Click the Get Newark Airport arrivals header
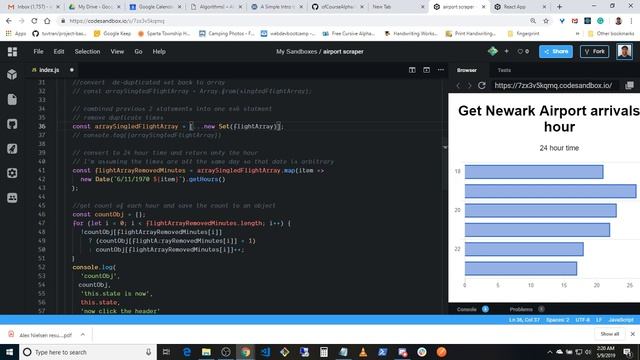This screenshot has width=640, height=360. click(x=549, y=118)
